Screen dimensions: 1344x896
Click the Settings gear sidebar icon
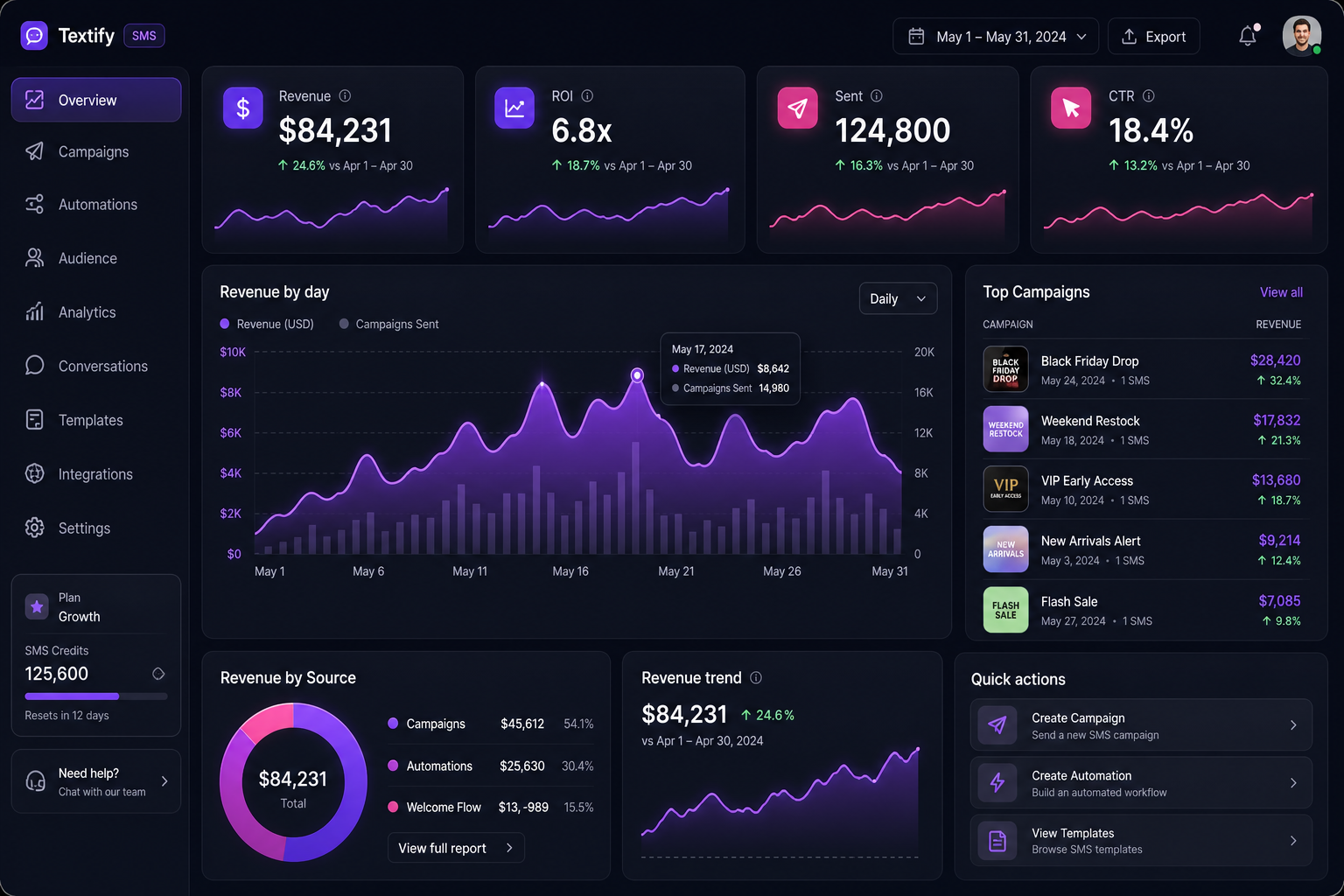click(x=34, y=528)
